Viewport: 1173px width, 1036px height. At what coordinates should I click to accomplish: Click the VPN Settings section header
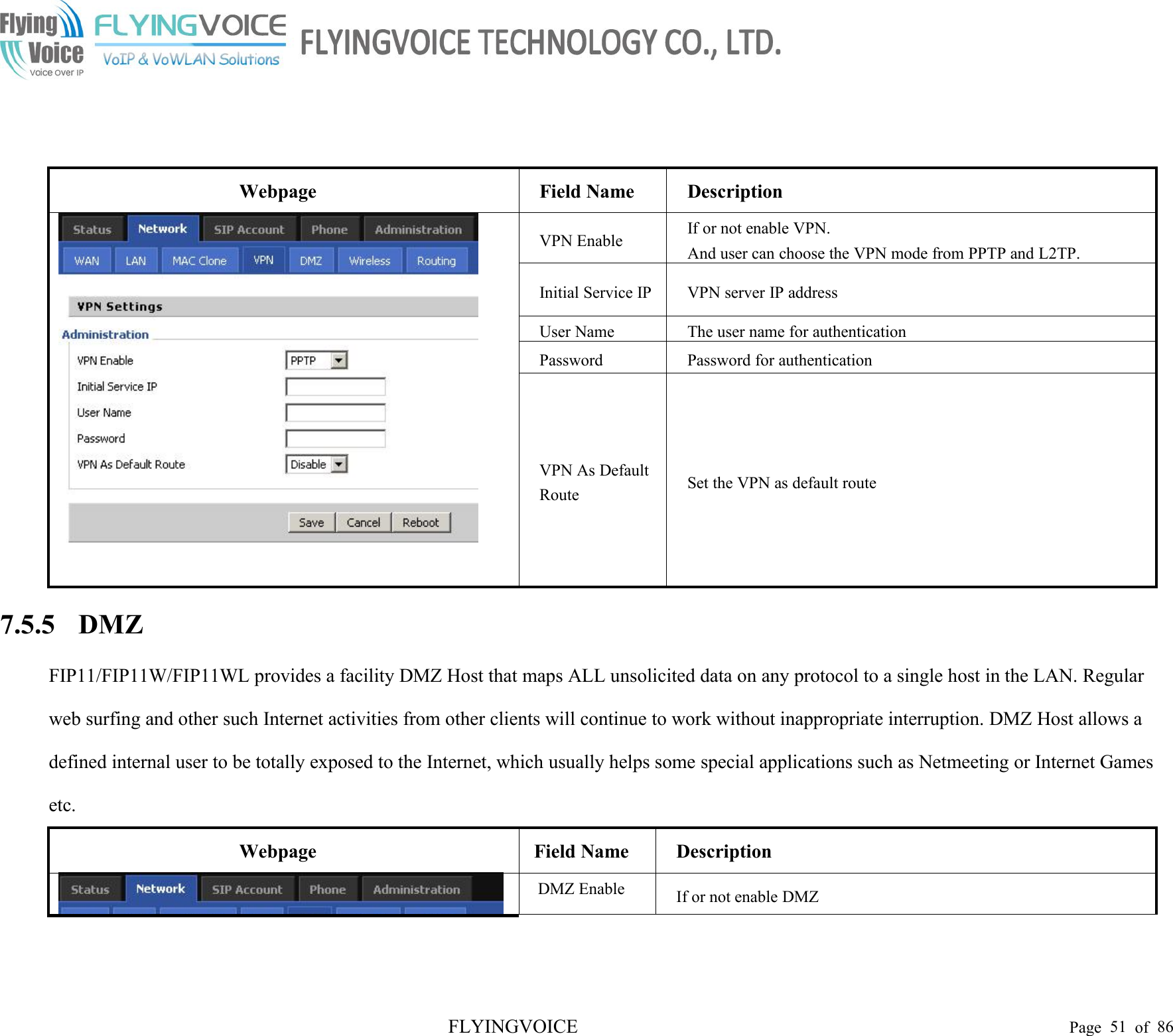tap(273, 306)
